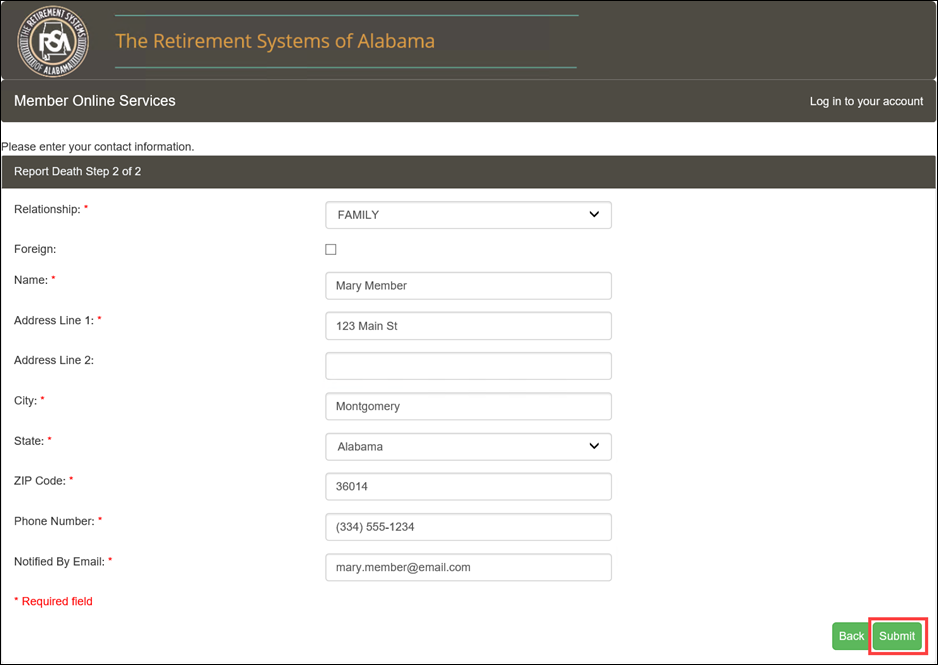Viewport: 938px width, 665px height.
Task: Click the empty Address Line 2 field
Action: pos(468,366)
